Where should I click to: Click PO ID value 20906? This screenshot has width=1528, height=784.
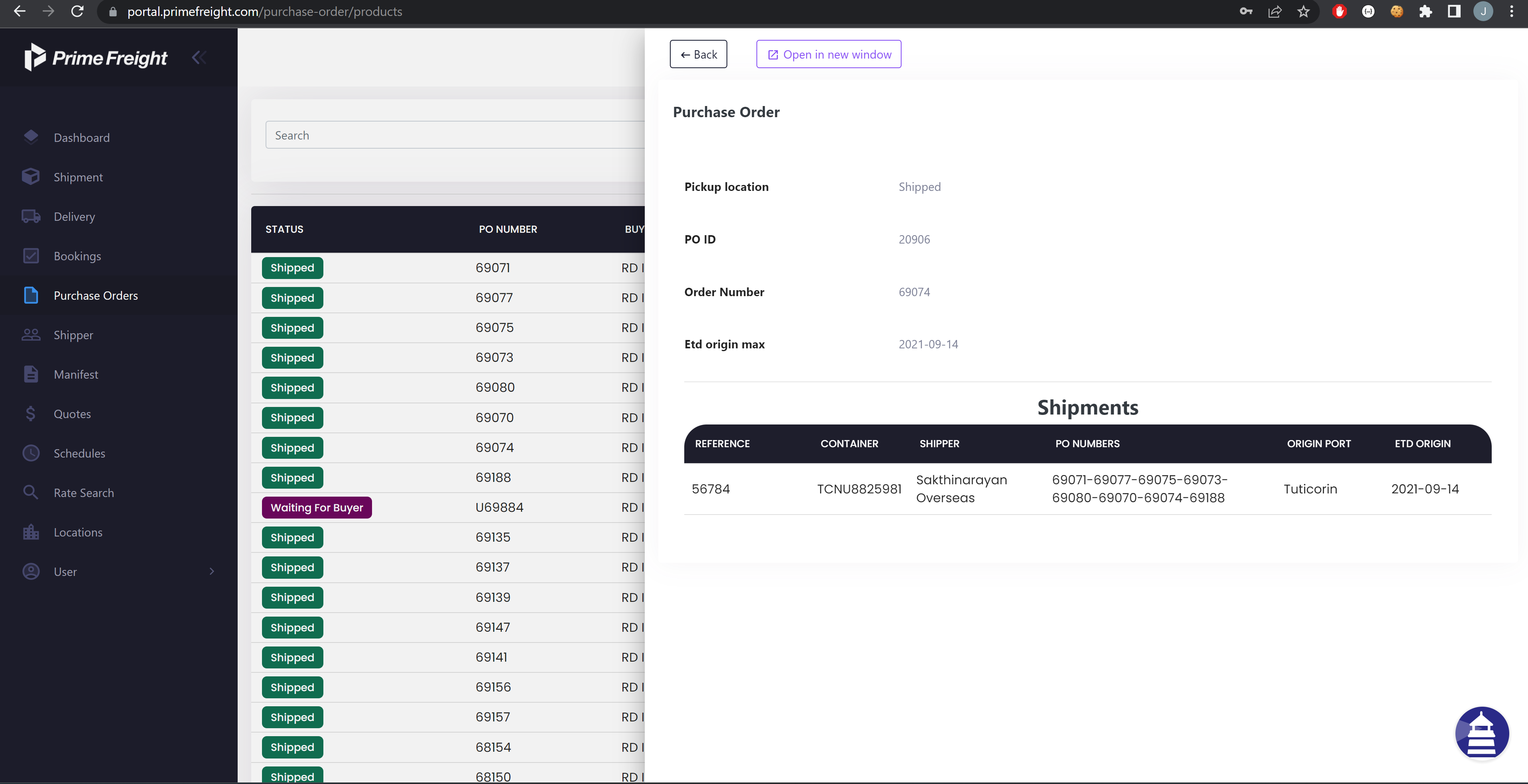(x=914, y=239)
